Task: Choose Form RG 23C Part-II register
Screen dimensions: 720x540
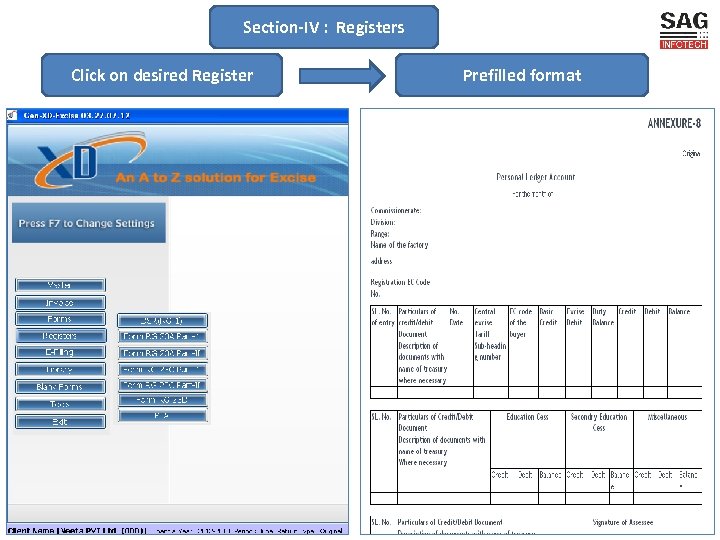Action: [x=162, y=385]
